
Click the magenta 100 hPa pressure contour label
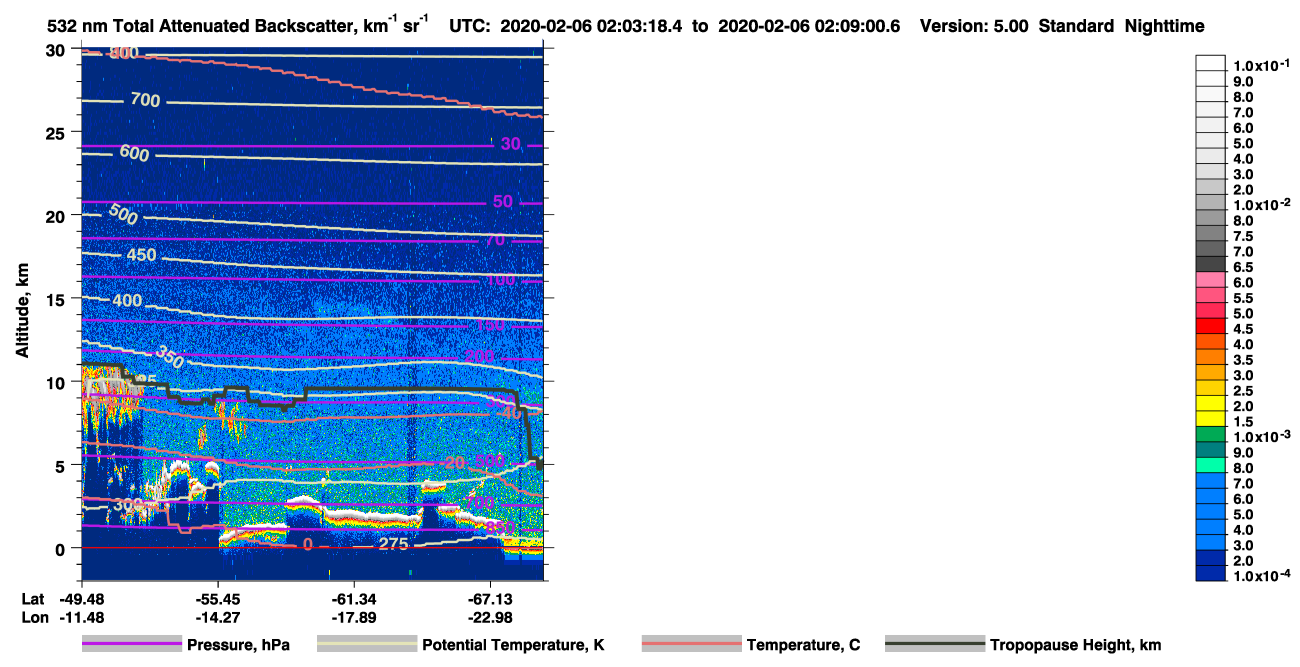click(501, 280)
